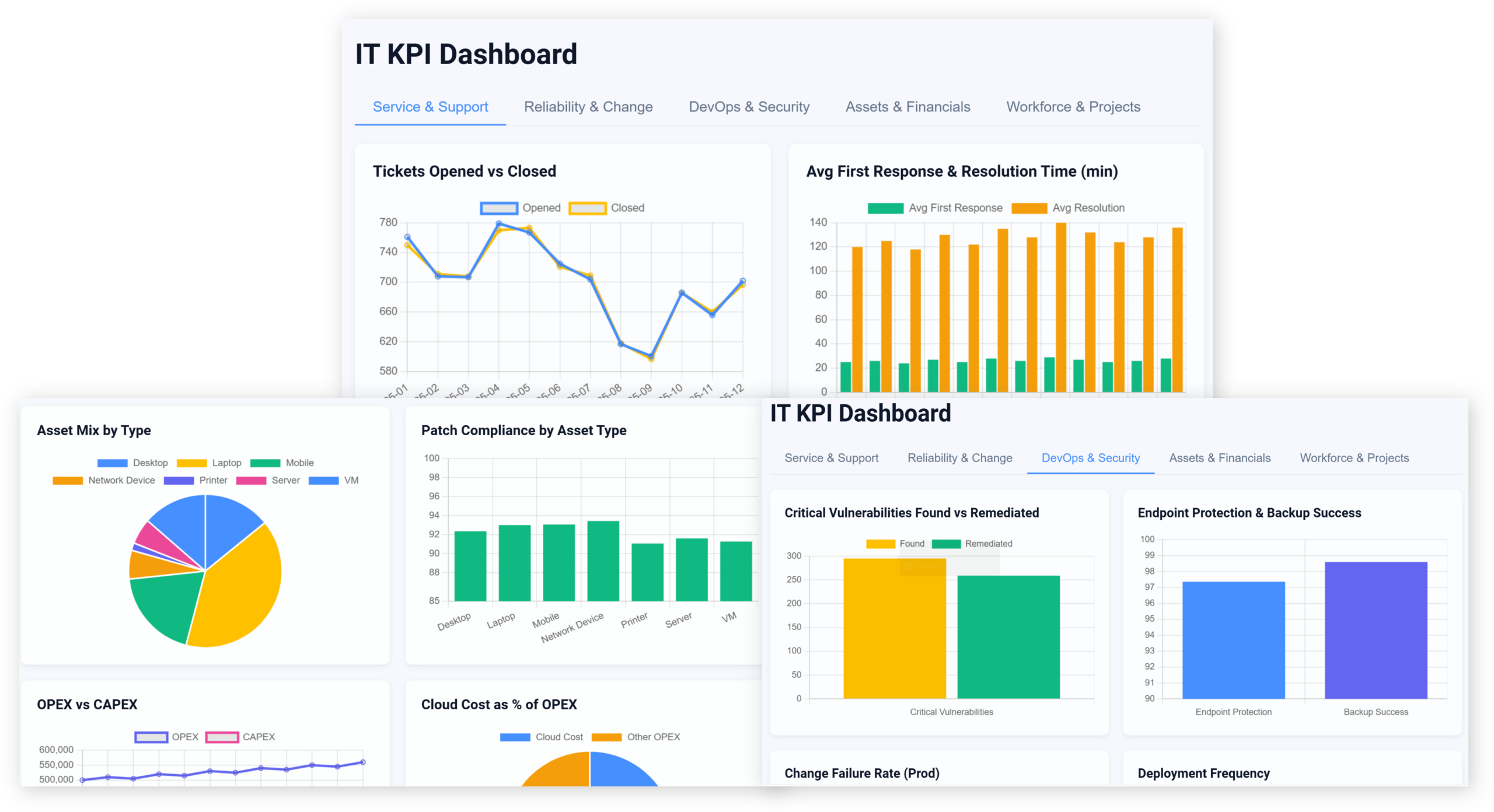Switch to Reliability & Change tab in top dashboard
This screenshot has width=1494, height=812.
pos(588,107)
